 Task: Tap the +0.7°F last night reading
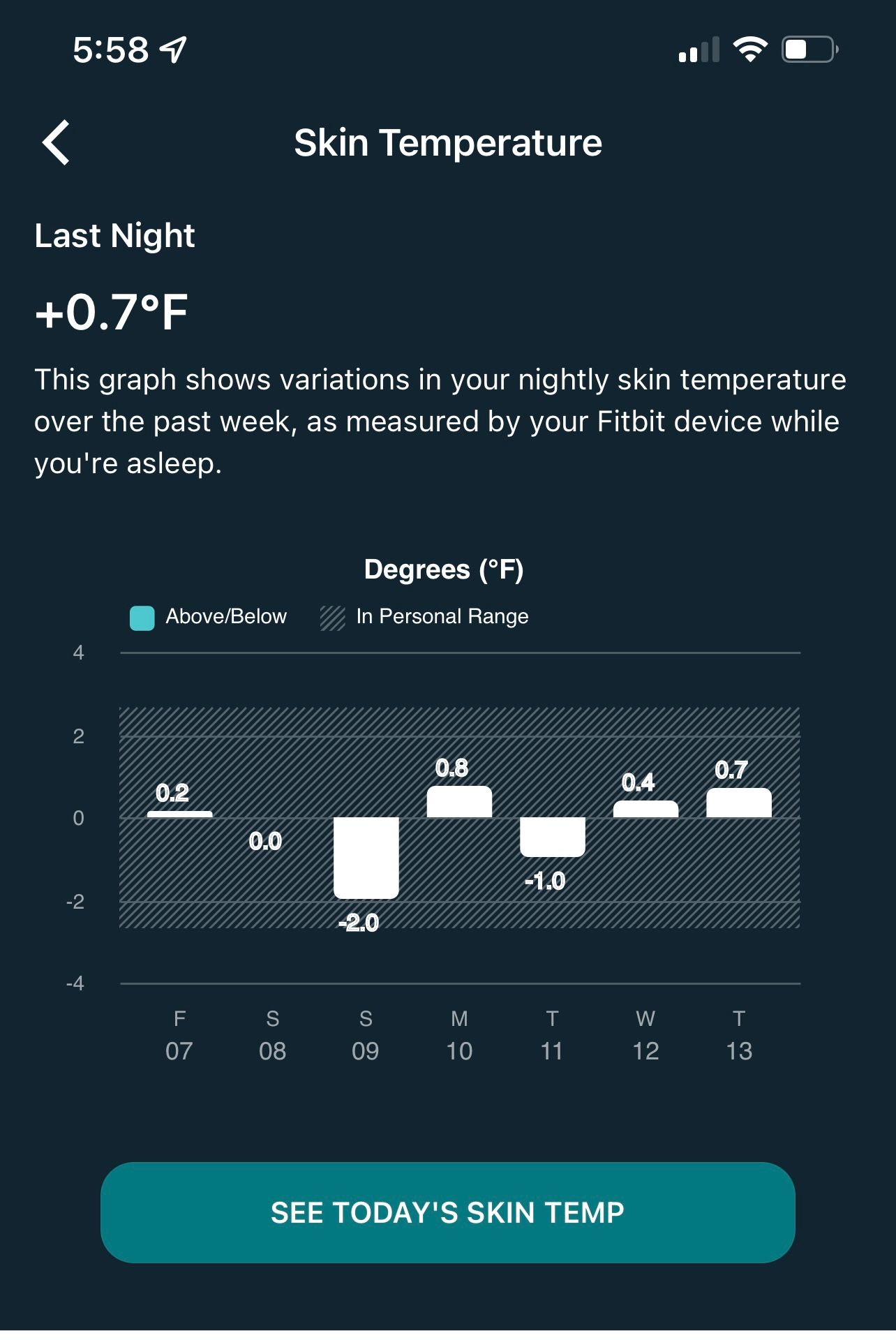112,312
